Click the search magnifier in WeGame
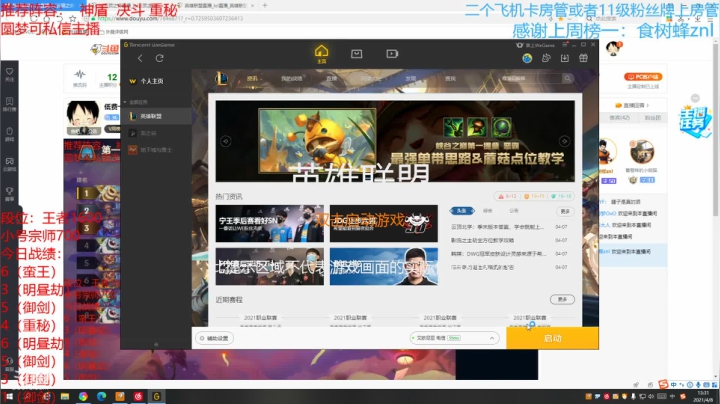This screenshot has height=404, width=720. tap(568, 79)
